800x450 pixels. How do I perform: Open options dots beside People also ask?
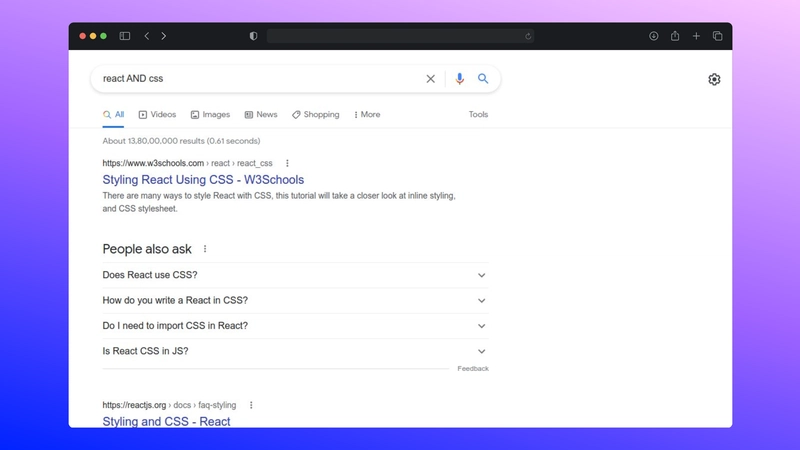coord(205,249)
